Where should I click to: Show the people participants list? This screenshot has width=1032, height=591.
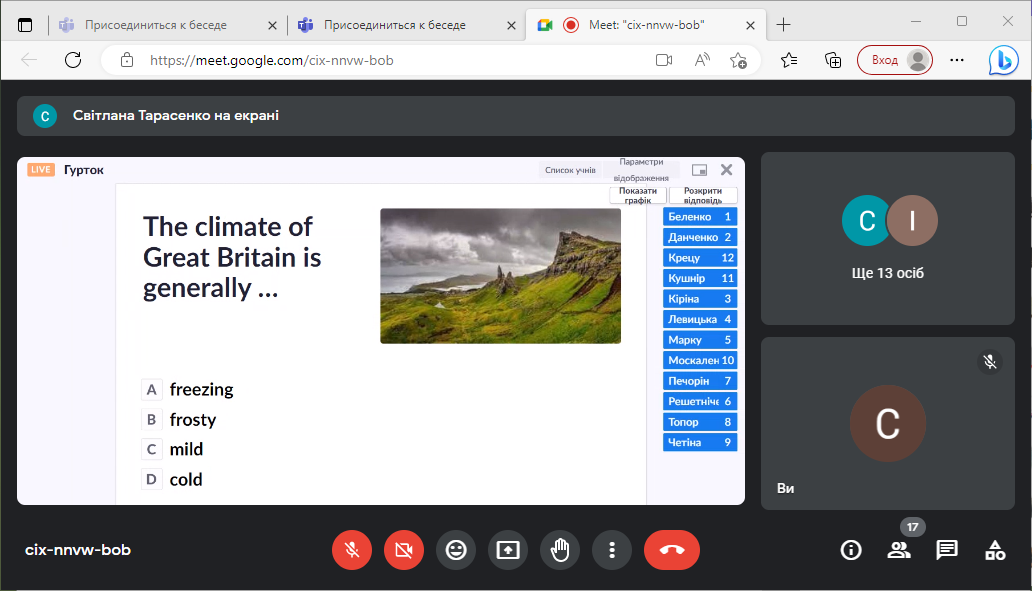click(x=899, y=549)
